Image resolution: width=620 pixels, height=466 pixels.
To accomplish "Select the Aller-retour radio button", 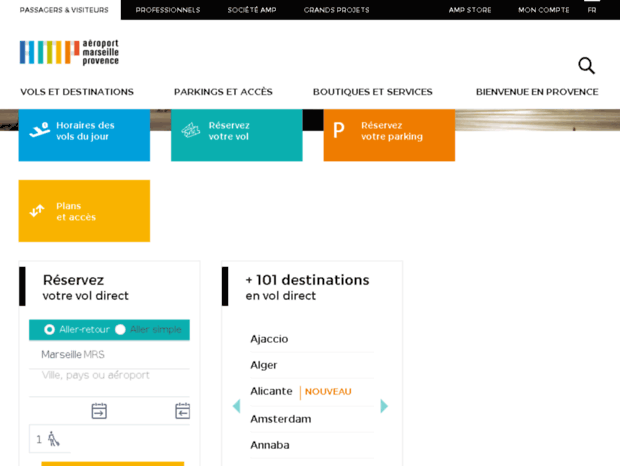I will [50, 329].
